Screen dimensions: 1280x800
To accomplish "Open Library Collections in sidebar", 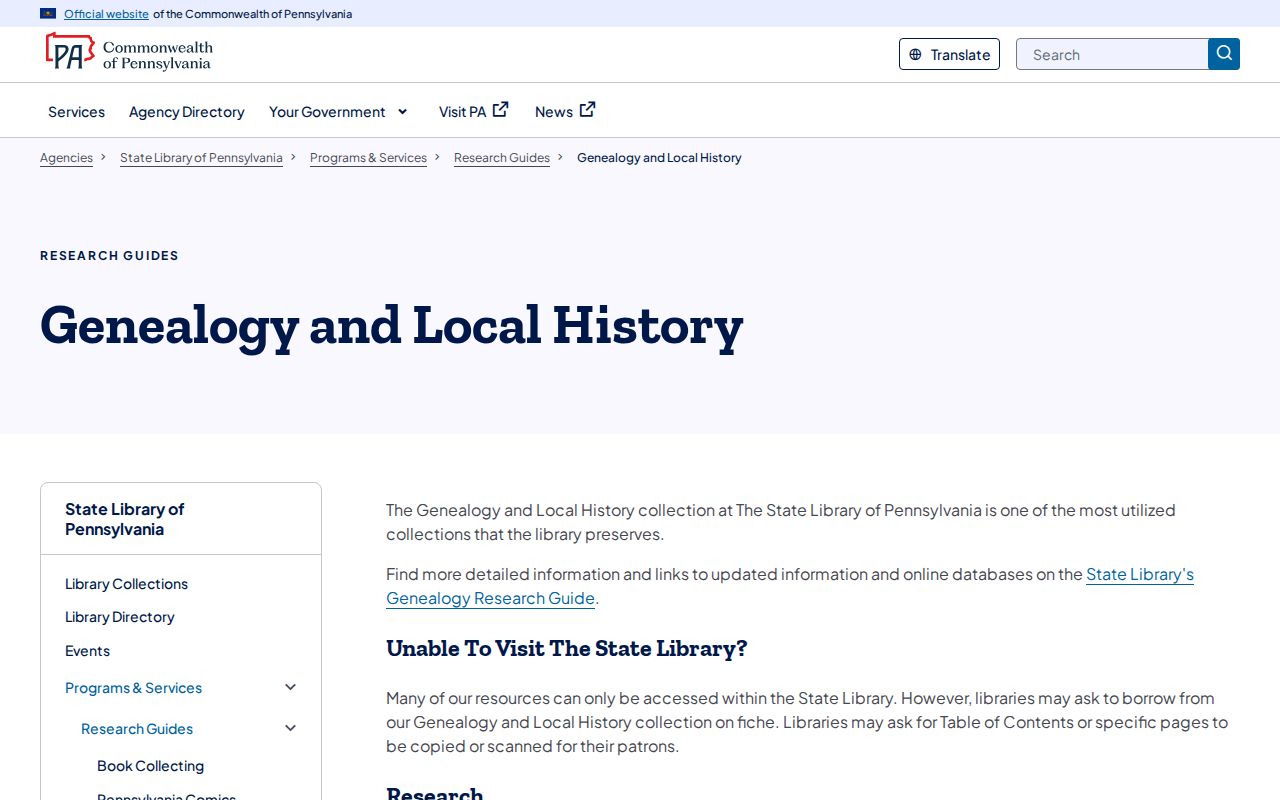I will point(126,584).
